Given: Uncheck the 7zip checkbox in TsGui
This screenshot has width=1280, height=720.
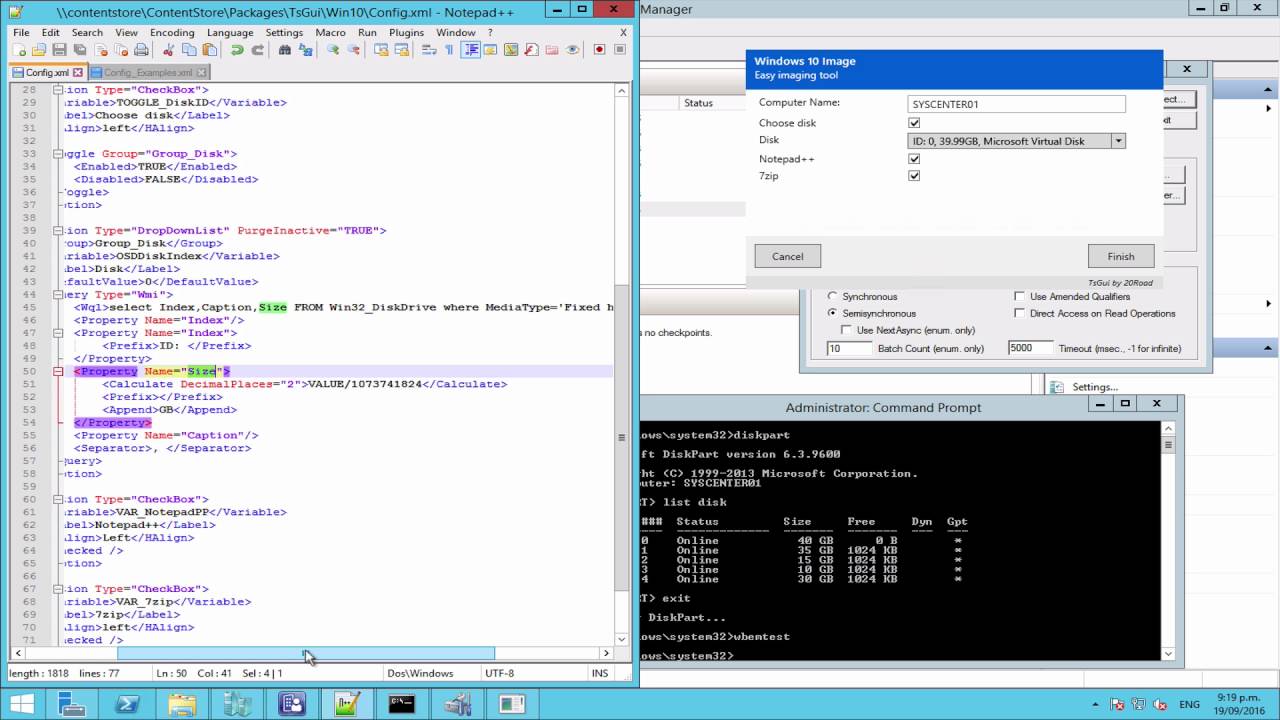Looking at the screenshot, I should click(914, 176).
